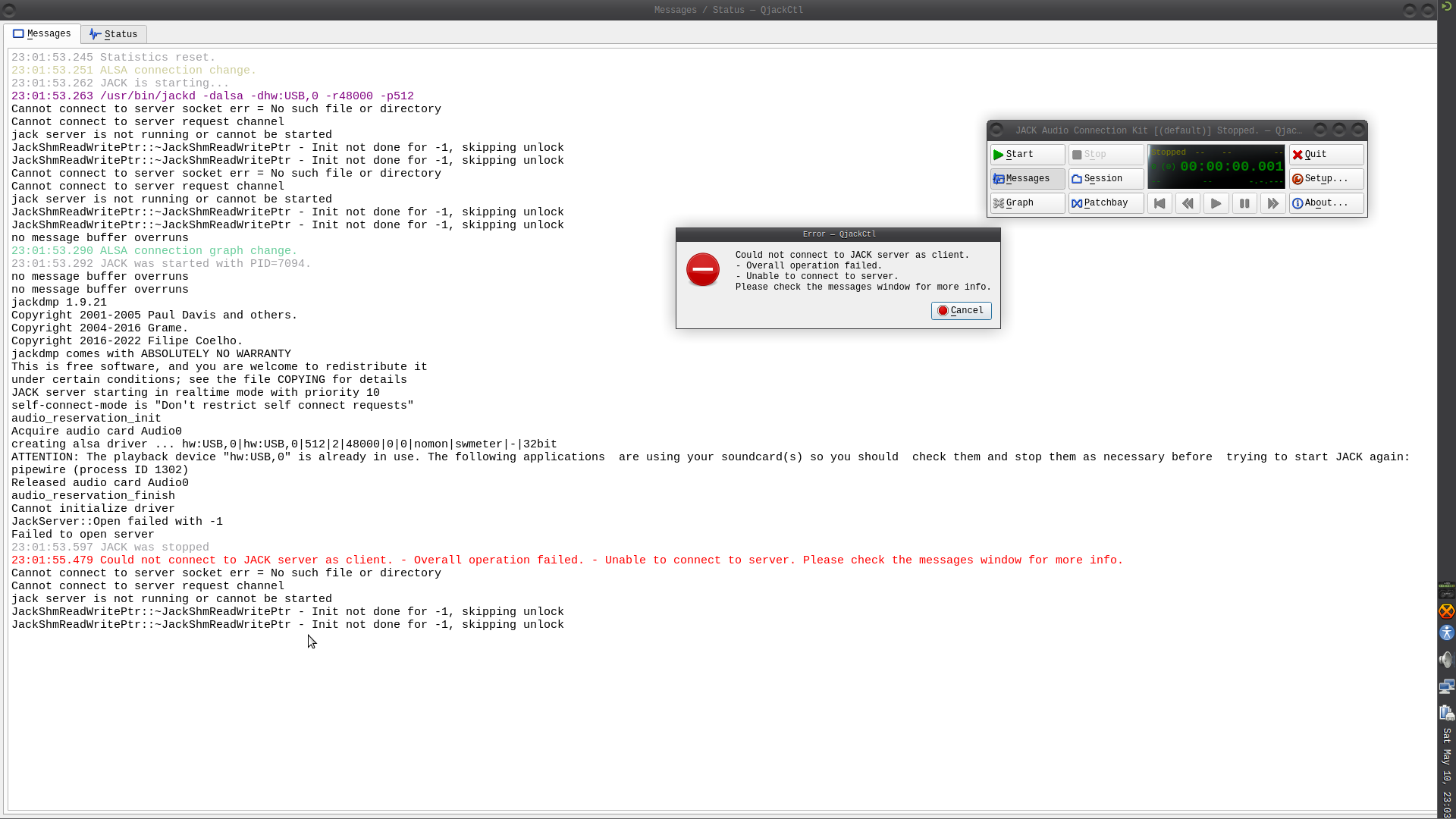Switch to the Status tab
Viewport: 1456px width, 819px height.
[x=114, y=34]
